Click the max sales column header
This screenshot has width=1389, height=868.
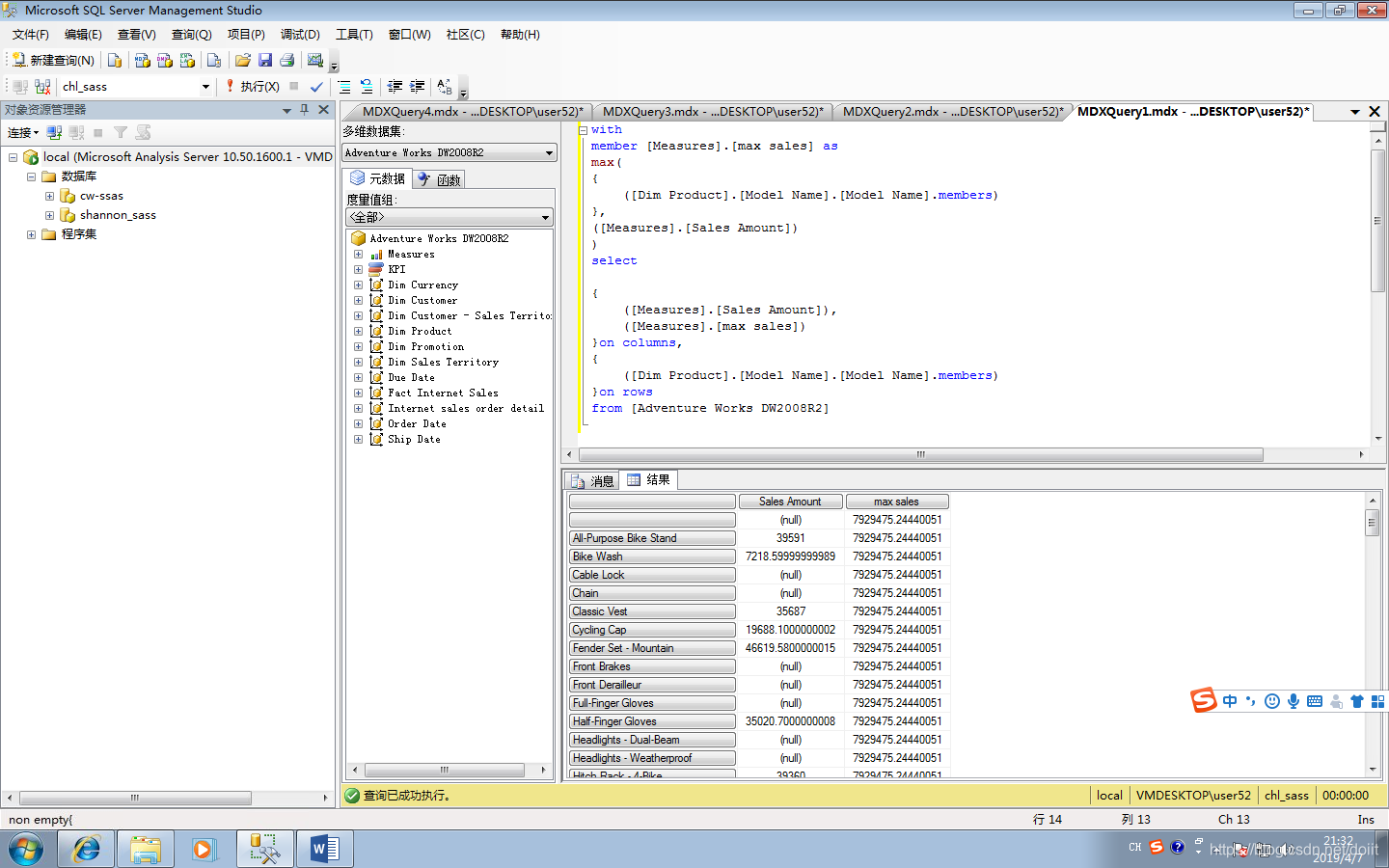point(897,502)
